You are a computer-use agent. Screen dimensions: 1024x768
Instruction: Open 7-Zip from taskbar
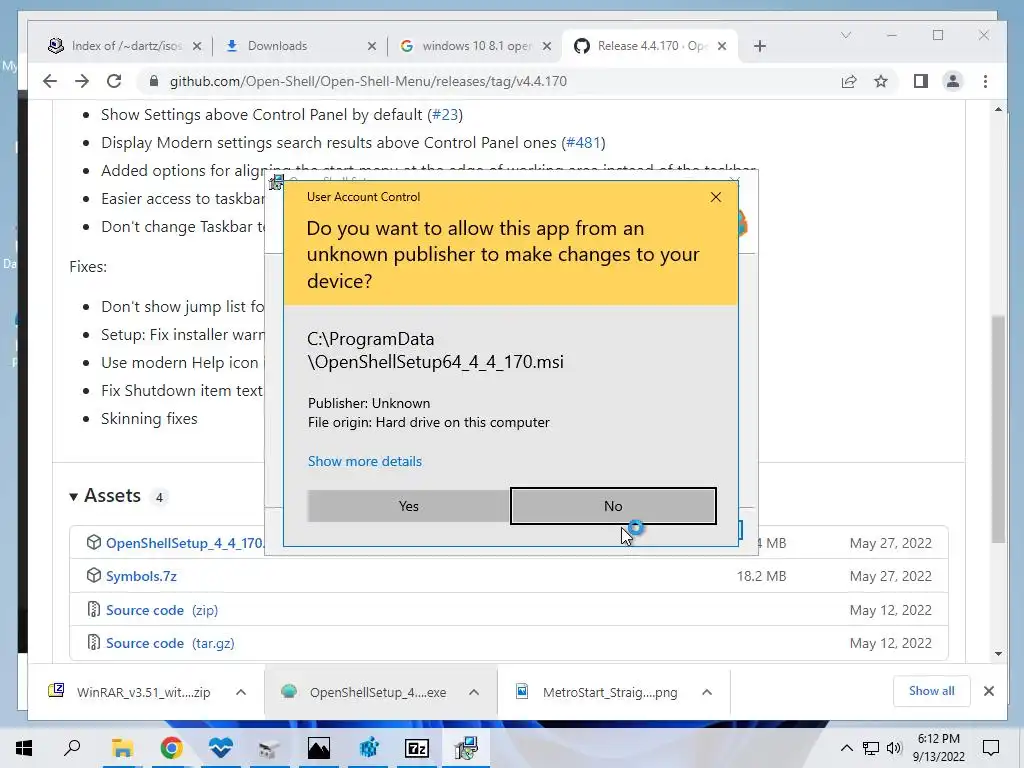(x=417, y=748)
